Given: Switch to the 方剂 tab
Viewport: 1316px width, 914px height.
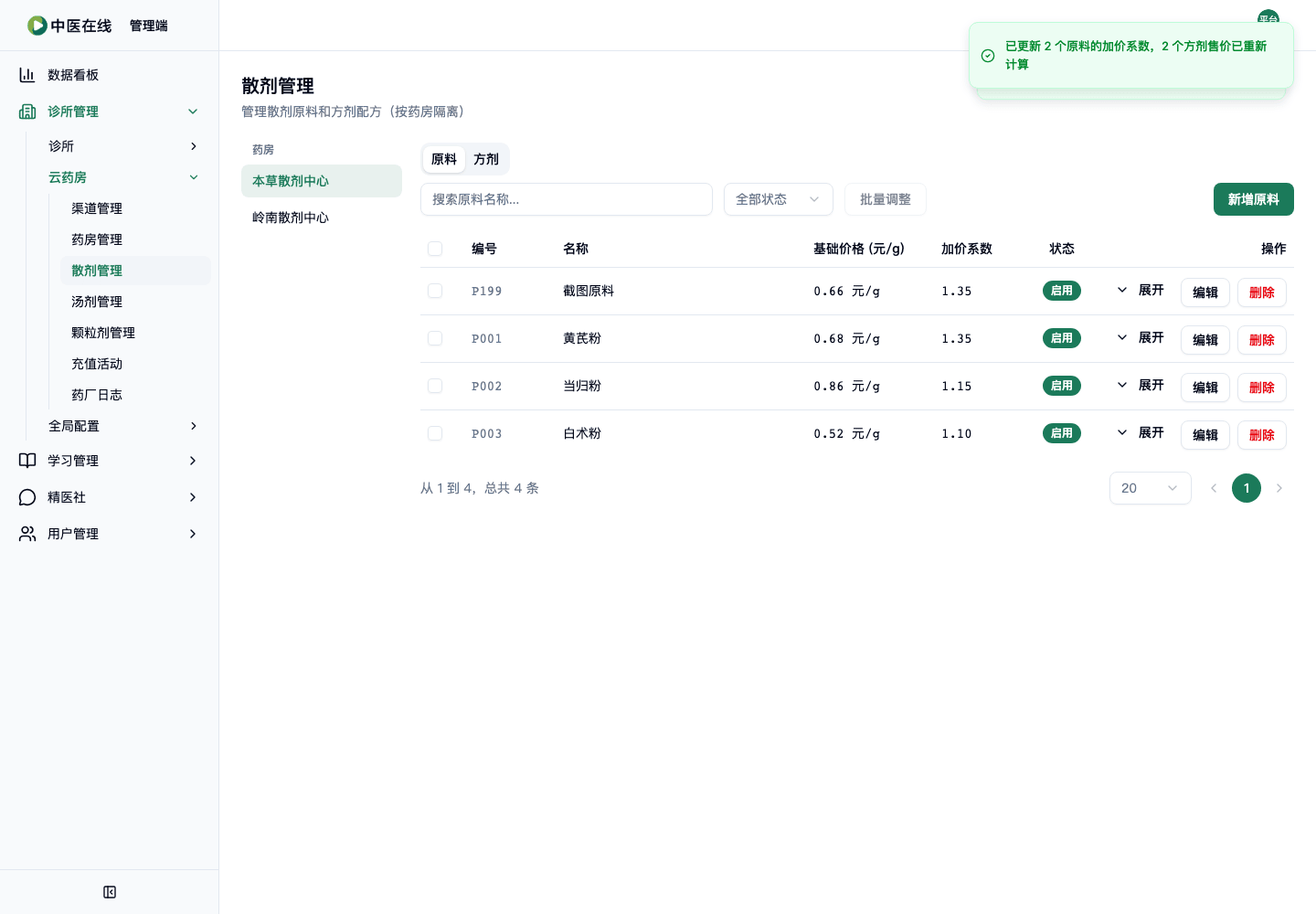Looking at the screenshot, I should tap(486, 159).
